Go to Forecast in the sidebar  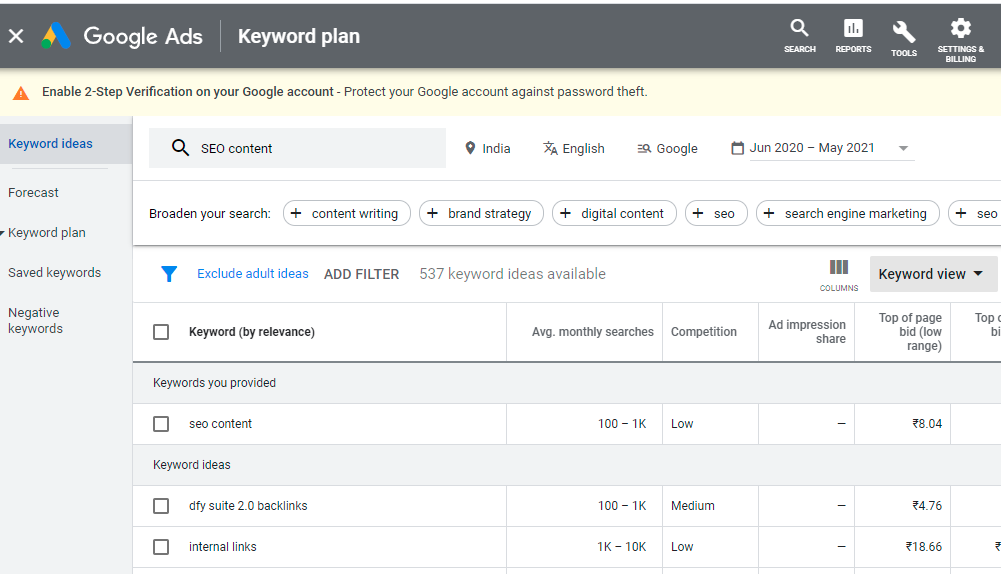(33, 193)
